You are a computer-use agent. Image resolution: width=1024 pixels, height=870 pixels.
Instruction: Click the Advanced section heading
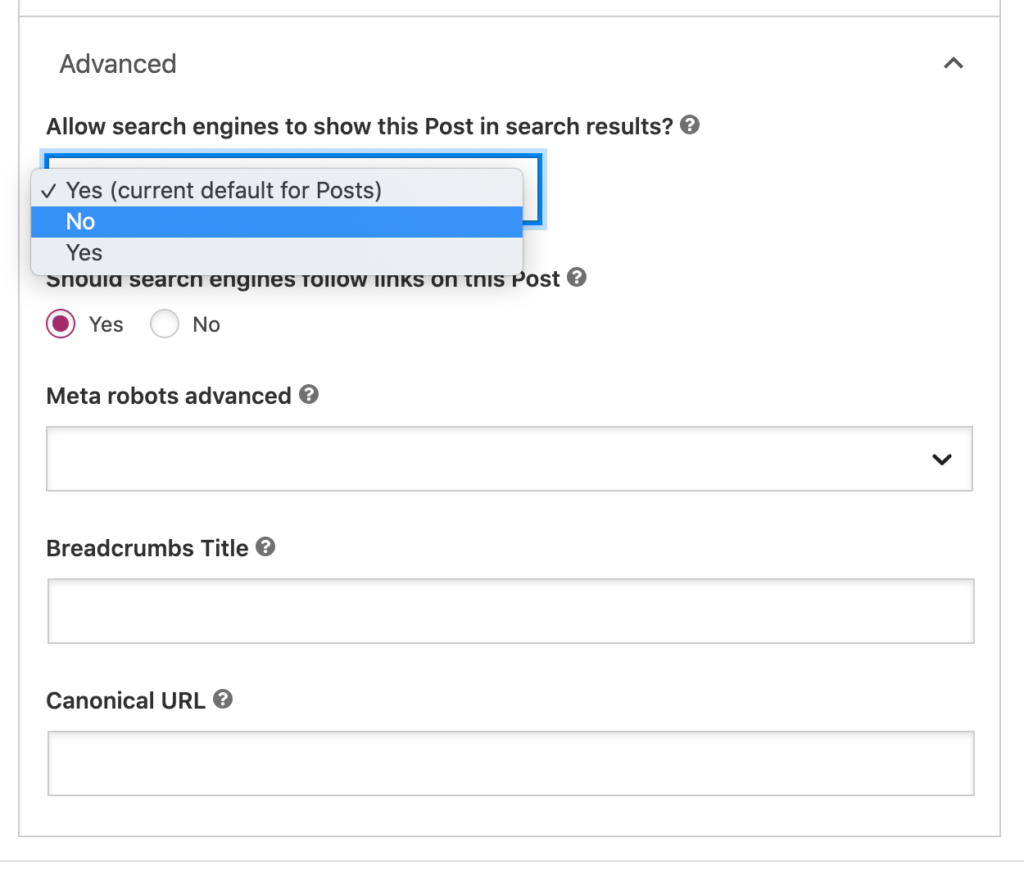pos(117,63)
